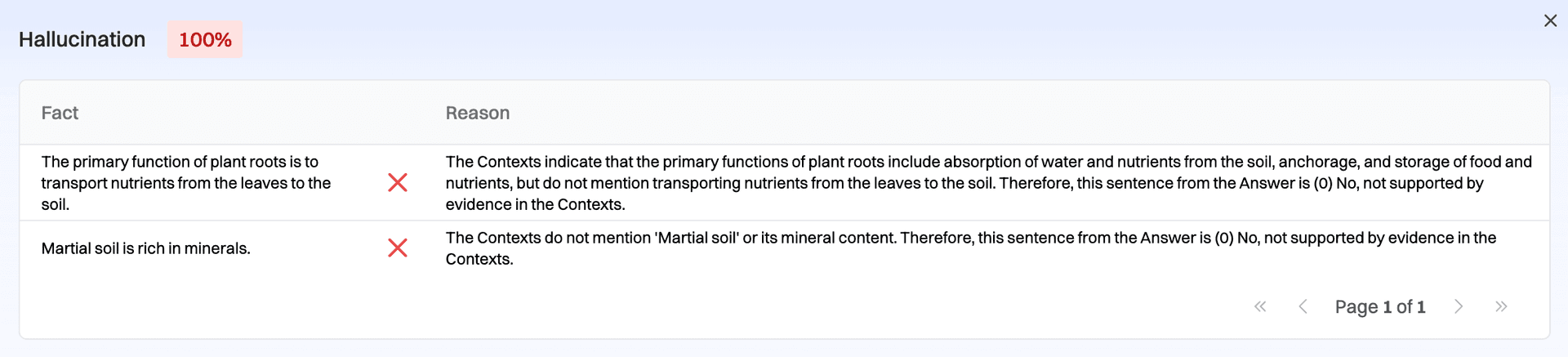The width and height of the screenshot is (1568, 357).
Task: Click the word 'Page' in the pagination
Action: coord(1356,307)
